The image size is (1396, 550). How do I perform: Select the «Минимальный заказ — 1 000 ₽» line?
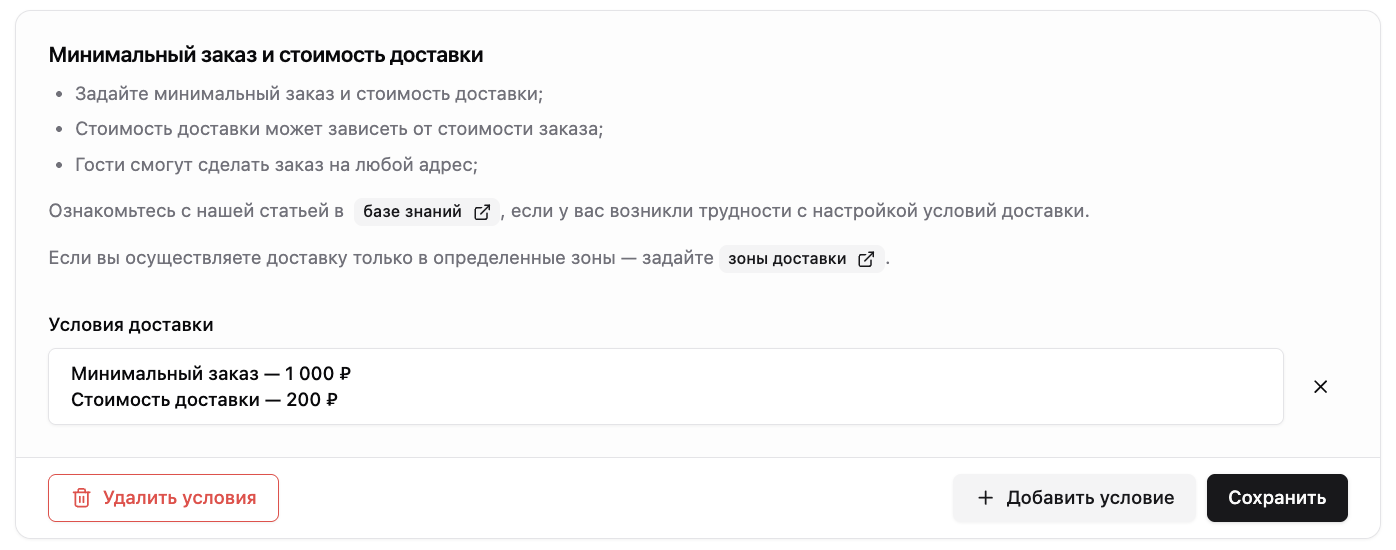211,374
